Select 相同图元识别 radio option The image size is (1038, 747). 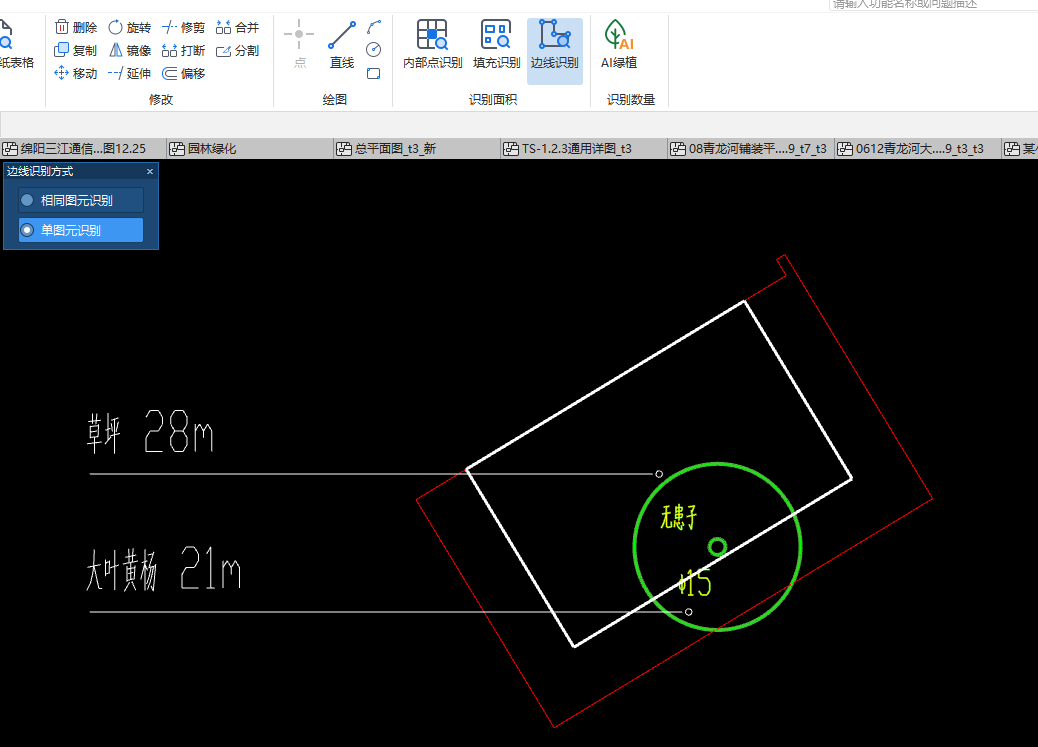click(76, 200)
